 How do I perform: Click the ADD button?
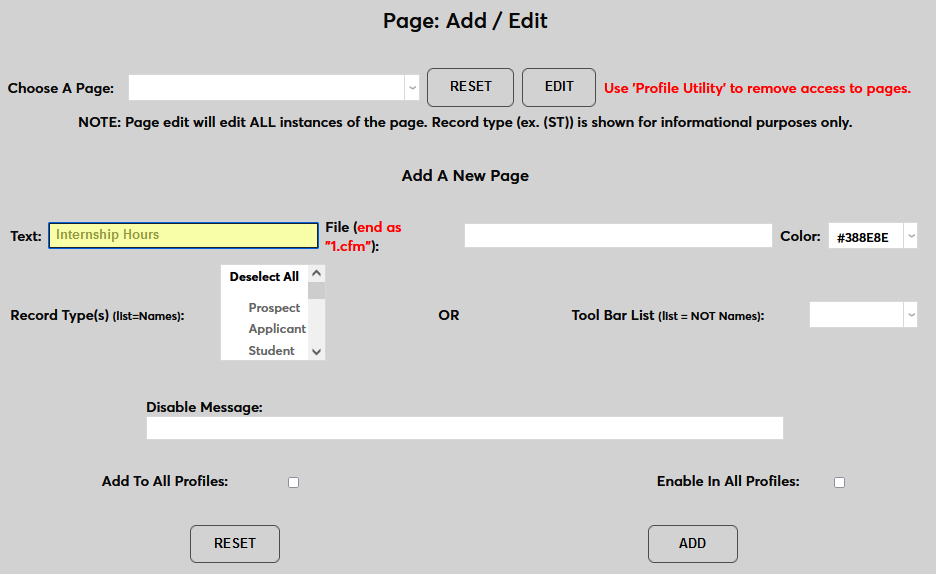pos(692,544)
